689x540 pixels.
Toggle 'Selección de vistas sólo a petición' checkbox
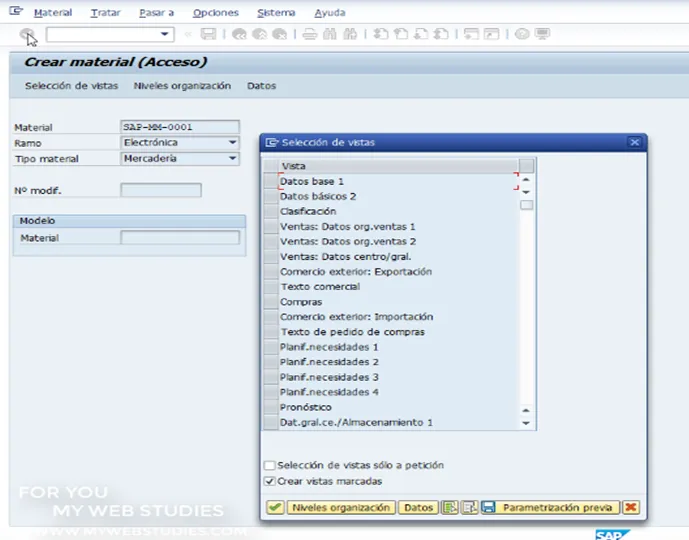pyautogui.click(x=270, y=465)
